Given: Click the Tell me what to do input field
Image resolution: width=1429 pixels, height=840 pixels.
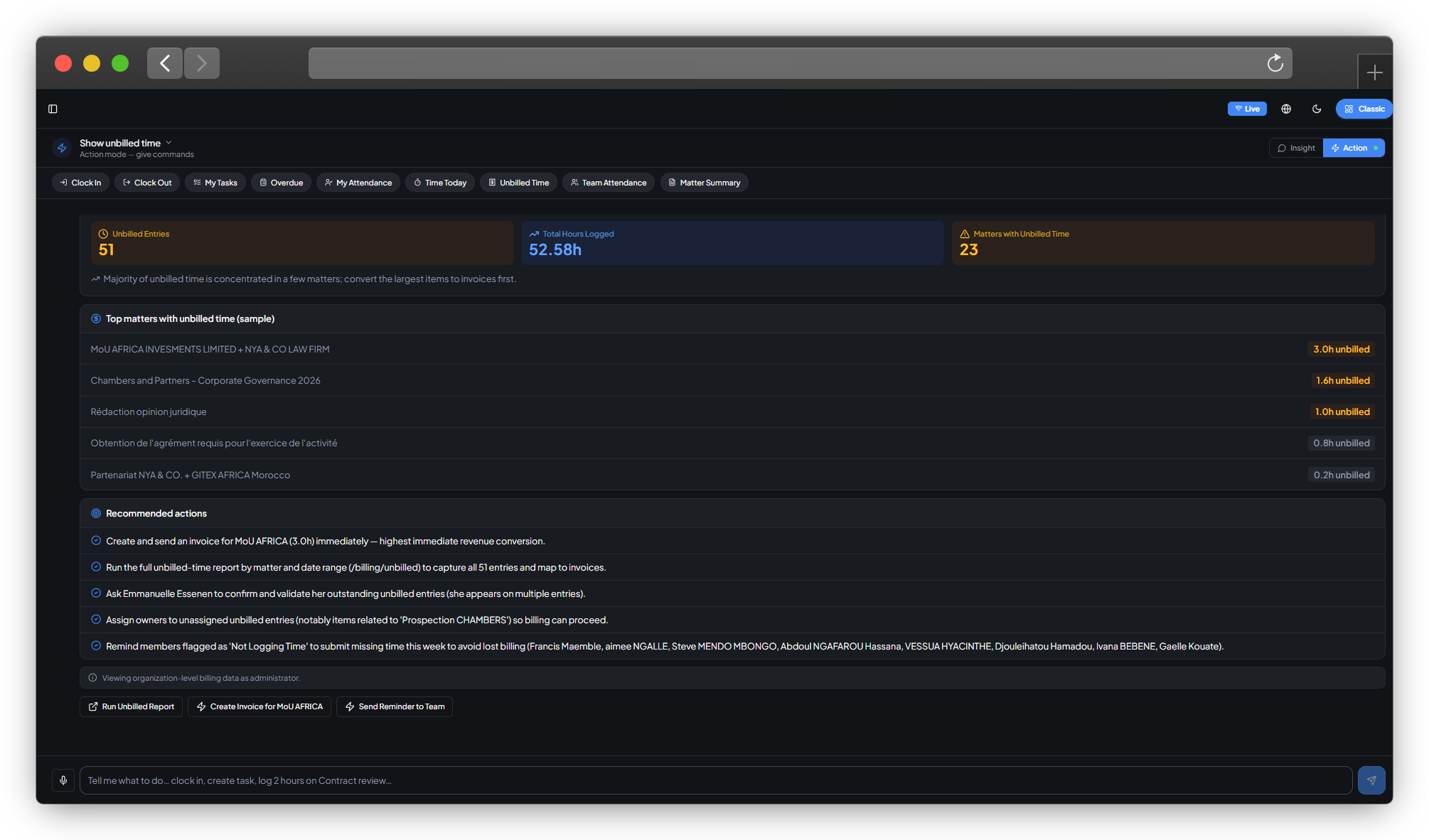Looking at the screenshot, I should coord(427,780).
